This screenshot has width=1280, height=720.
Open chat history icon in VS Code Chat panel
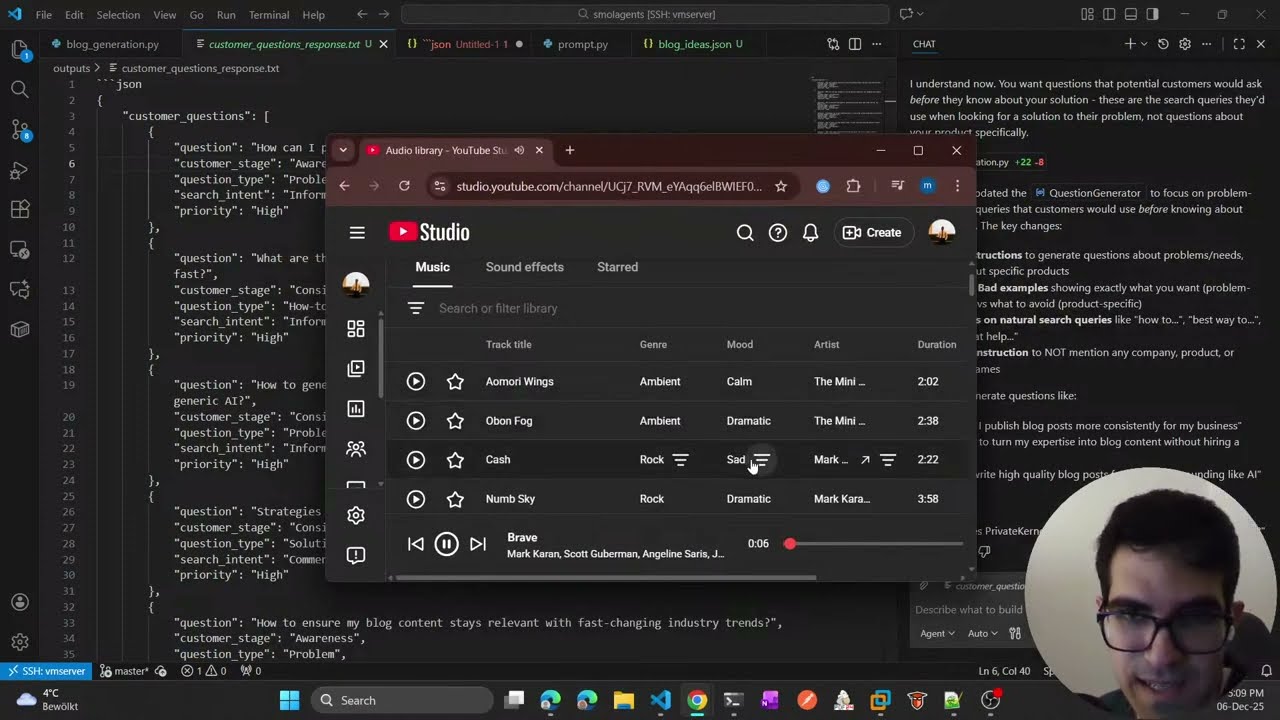point(1163,44)
